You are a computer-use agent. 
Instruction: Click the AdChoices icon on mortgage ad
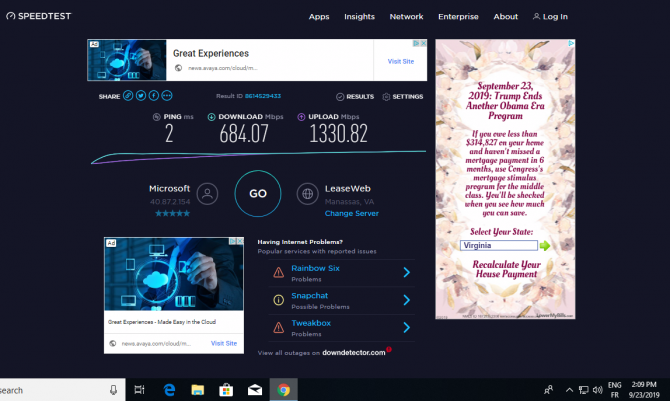[x=571, y=43]
